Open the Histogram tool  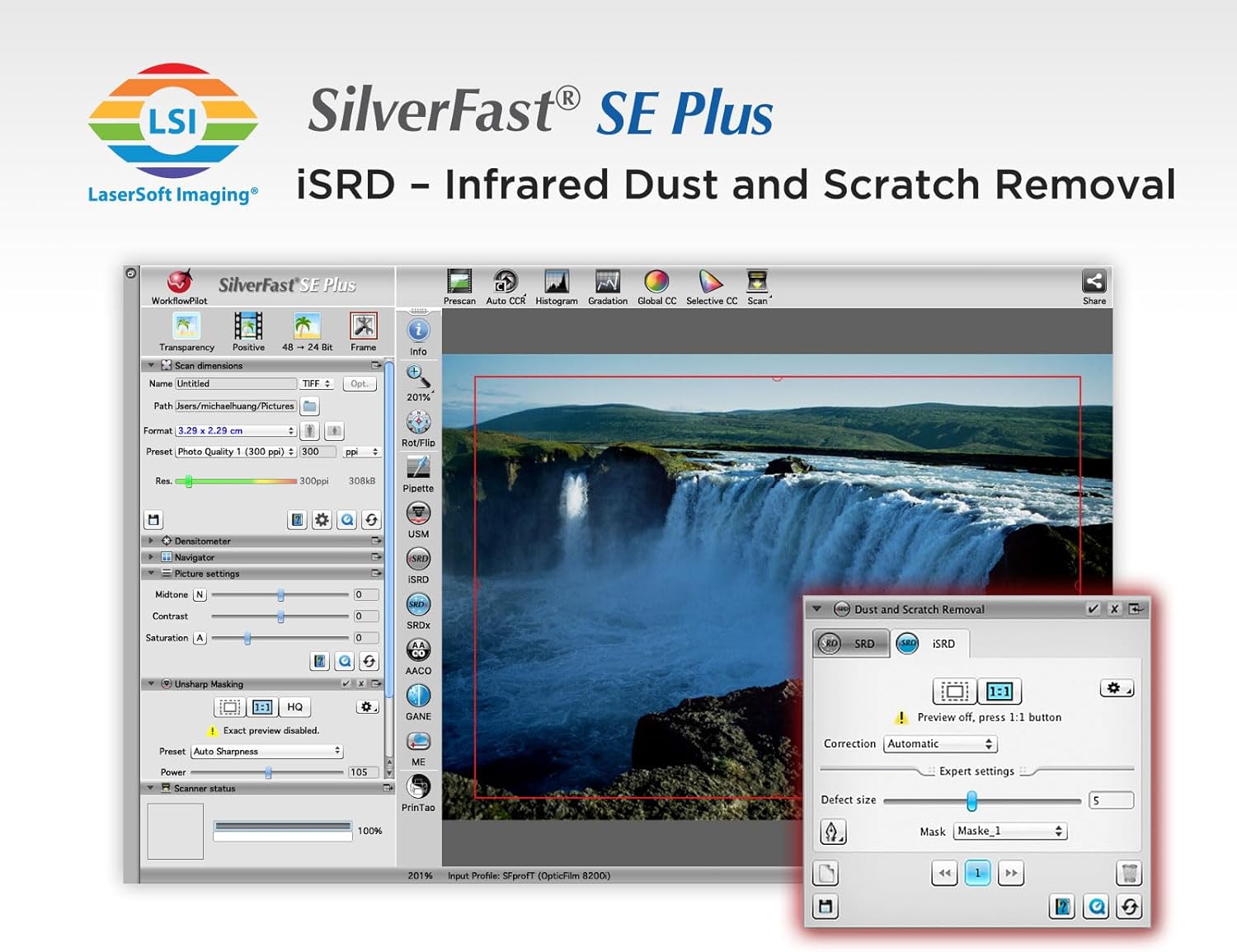point(557,283)
